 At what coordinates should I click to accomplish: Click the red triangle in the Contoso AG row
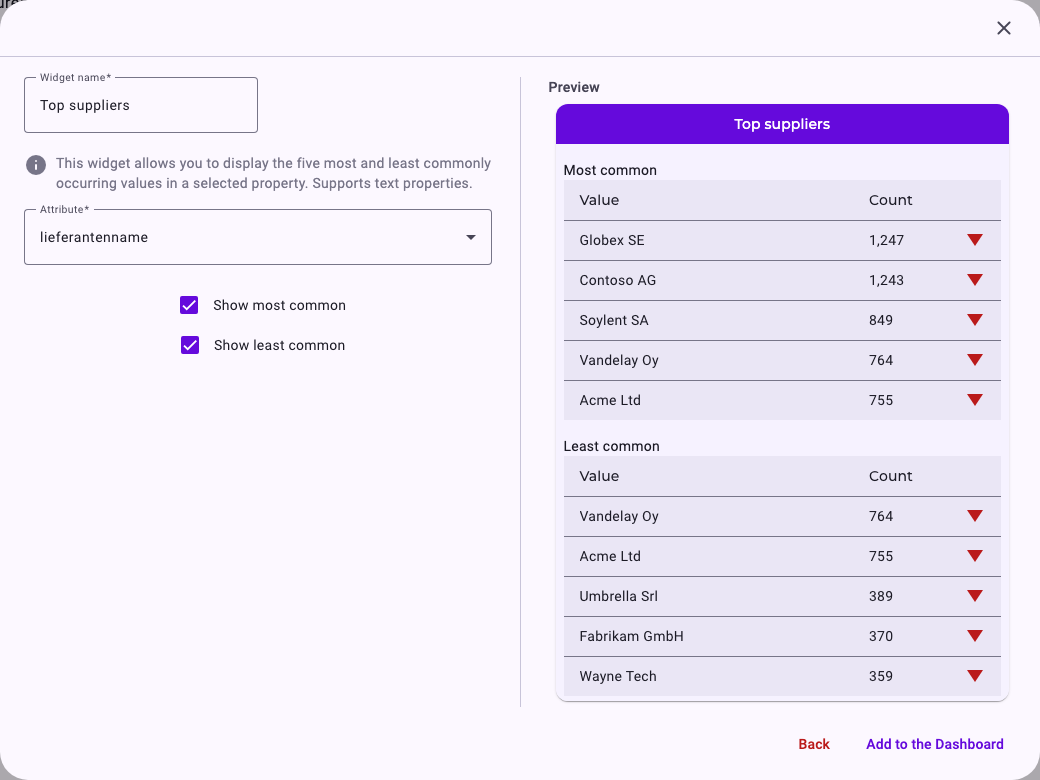[974, 280]
